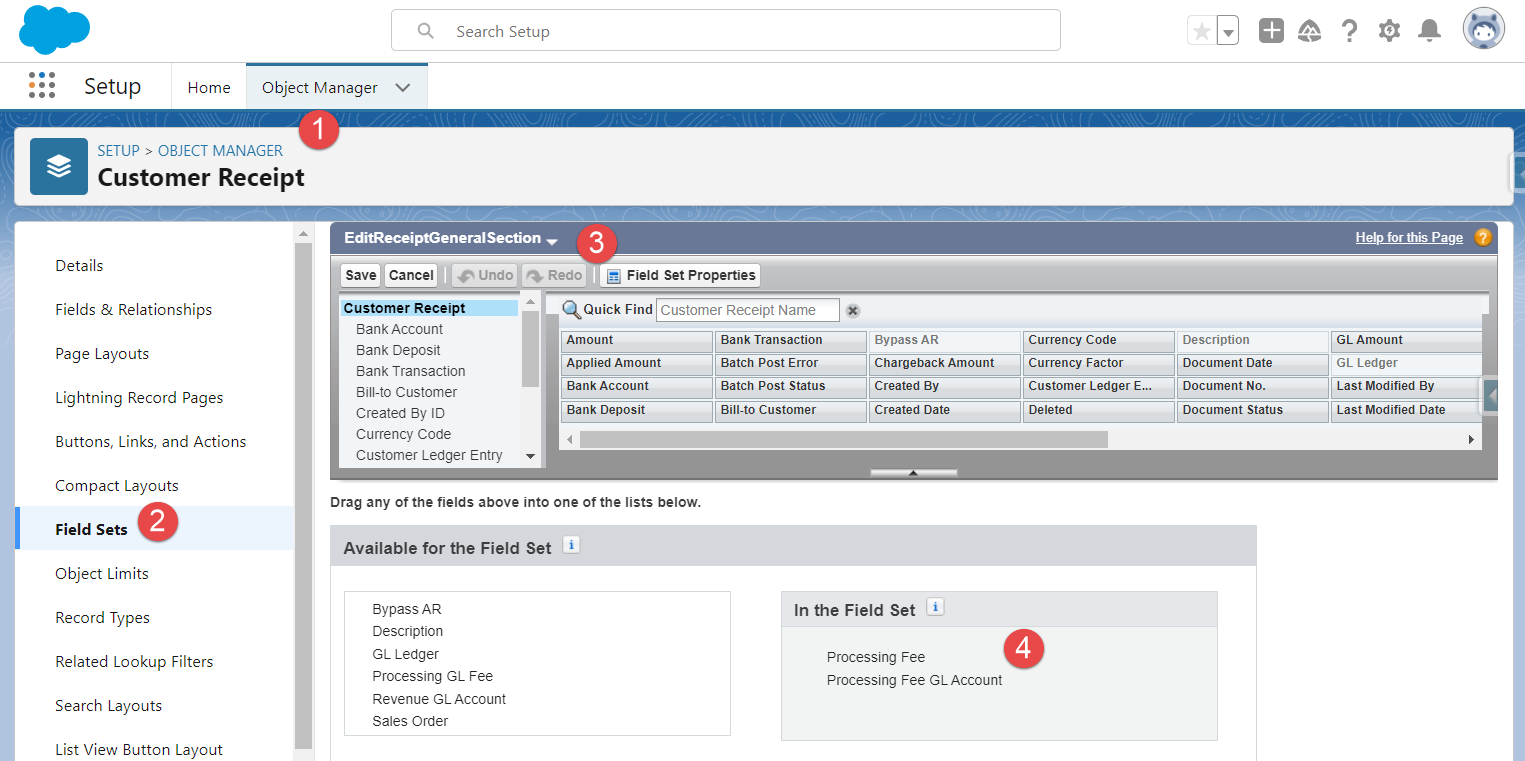This screenshot has height=761, width=1525.
Task: Click the Chargeback Amount palette field
Action: (x=945, y=363)
